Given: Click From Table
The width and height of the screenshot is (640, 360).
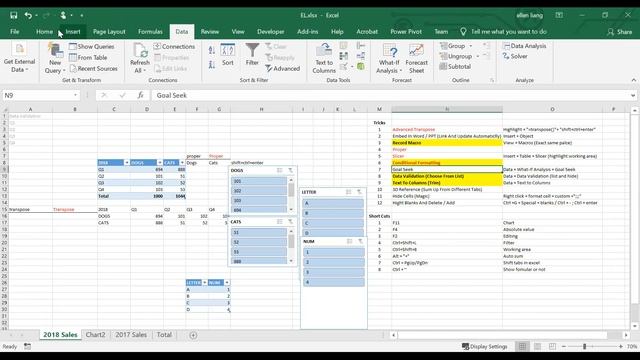Looking at the screenshot, I should [x=89, y=58].
